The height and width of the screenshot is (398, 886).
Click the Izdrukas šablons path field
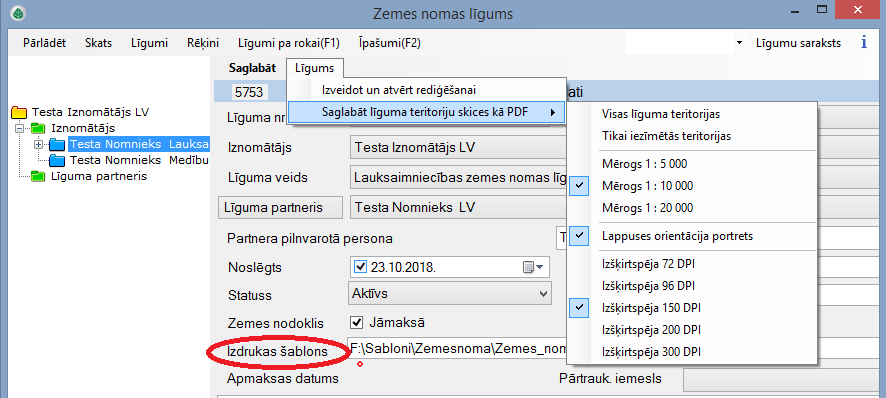click(x=458, y=349)
